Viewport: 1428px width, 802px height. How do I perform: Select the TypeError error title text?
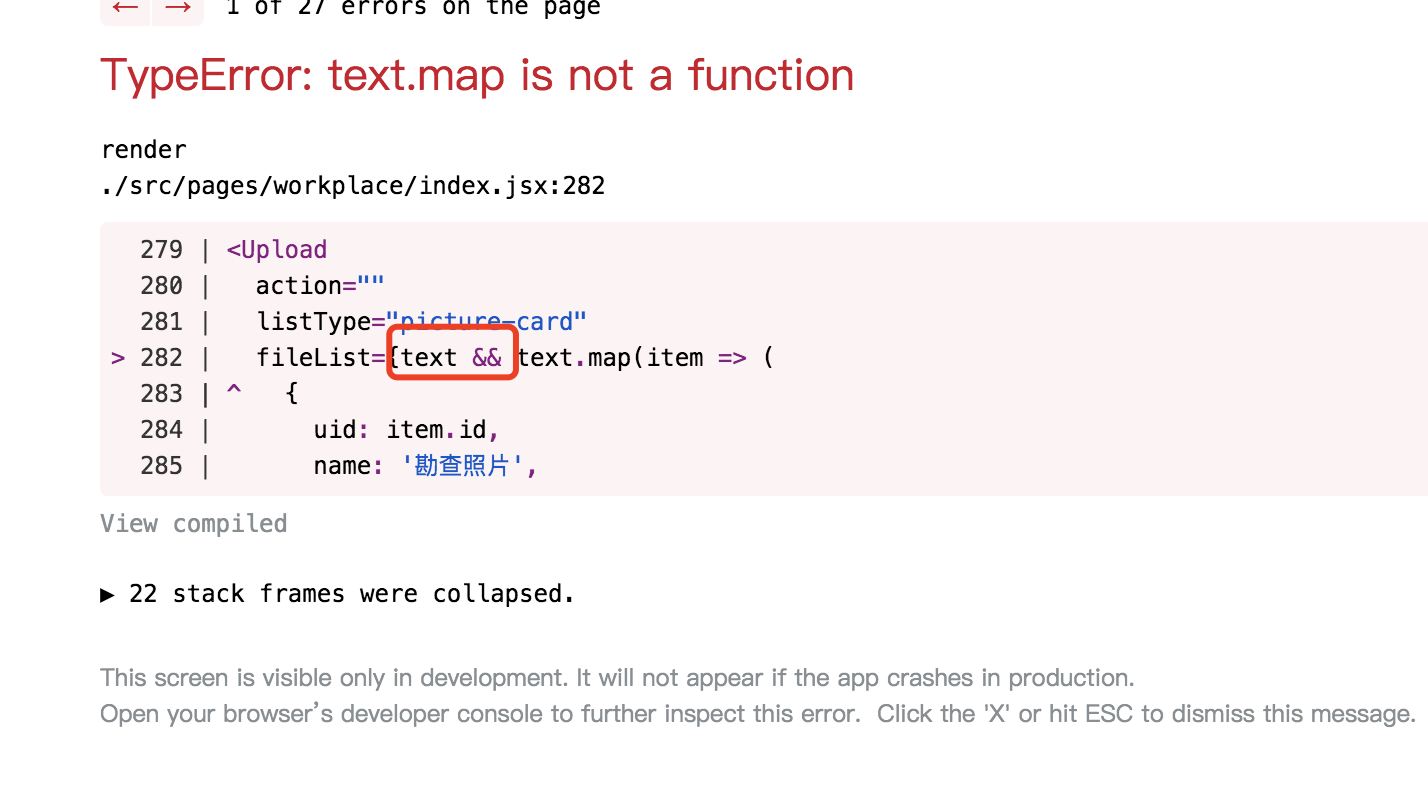coord(477,75)
